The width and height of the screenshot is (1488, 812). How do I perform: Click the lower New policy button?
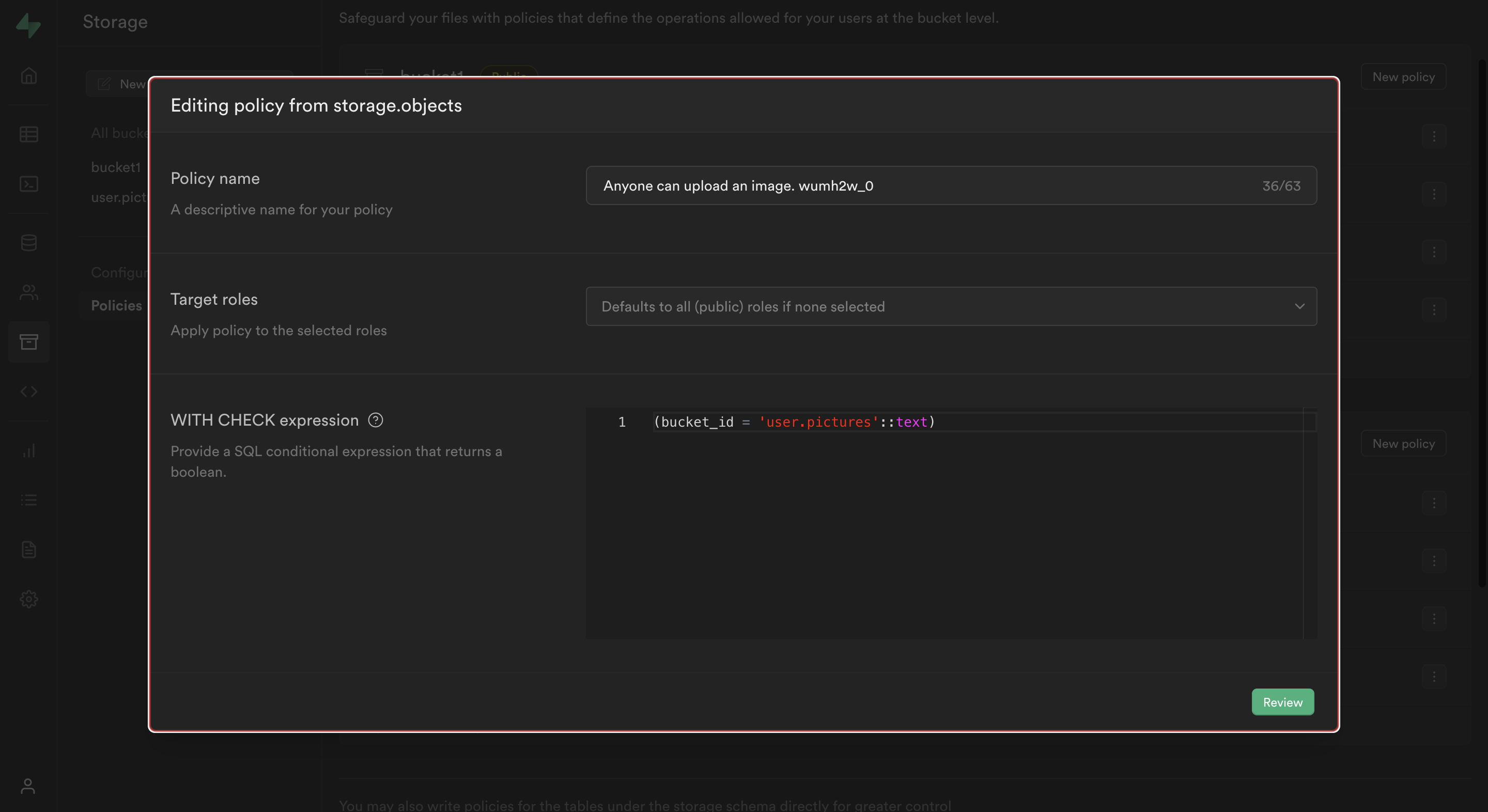click(1403, 444)
